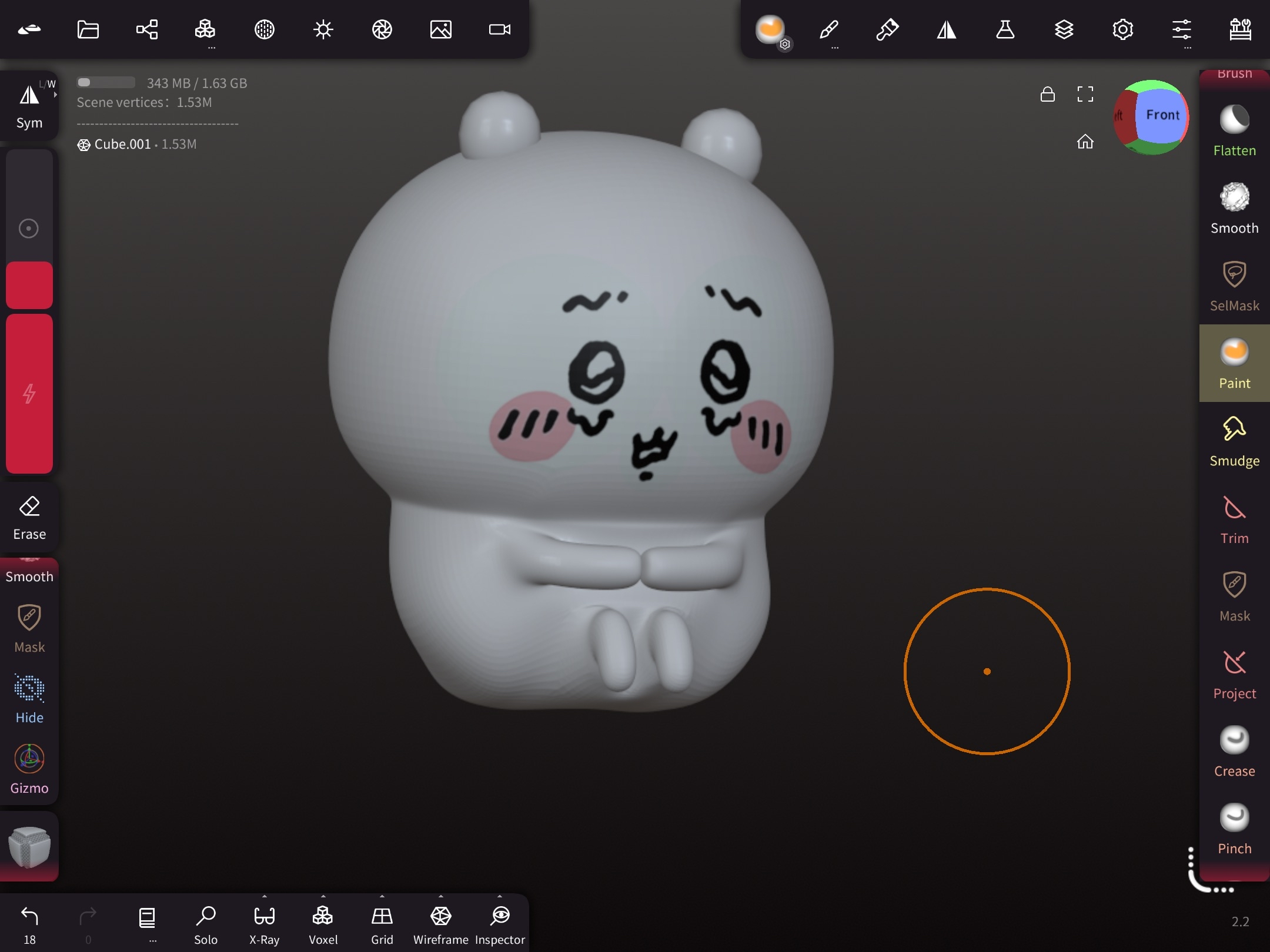Toggle camera lock icon
The width and height of the screenshot is (1270, 952).
pyautogui.click(x=1047, y=94)
